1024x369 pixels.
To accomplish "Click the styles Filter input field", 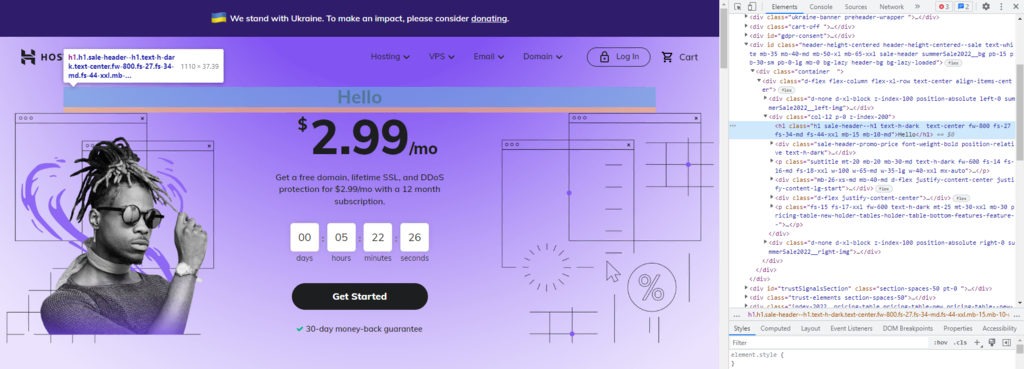I will click(829, 342).
